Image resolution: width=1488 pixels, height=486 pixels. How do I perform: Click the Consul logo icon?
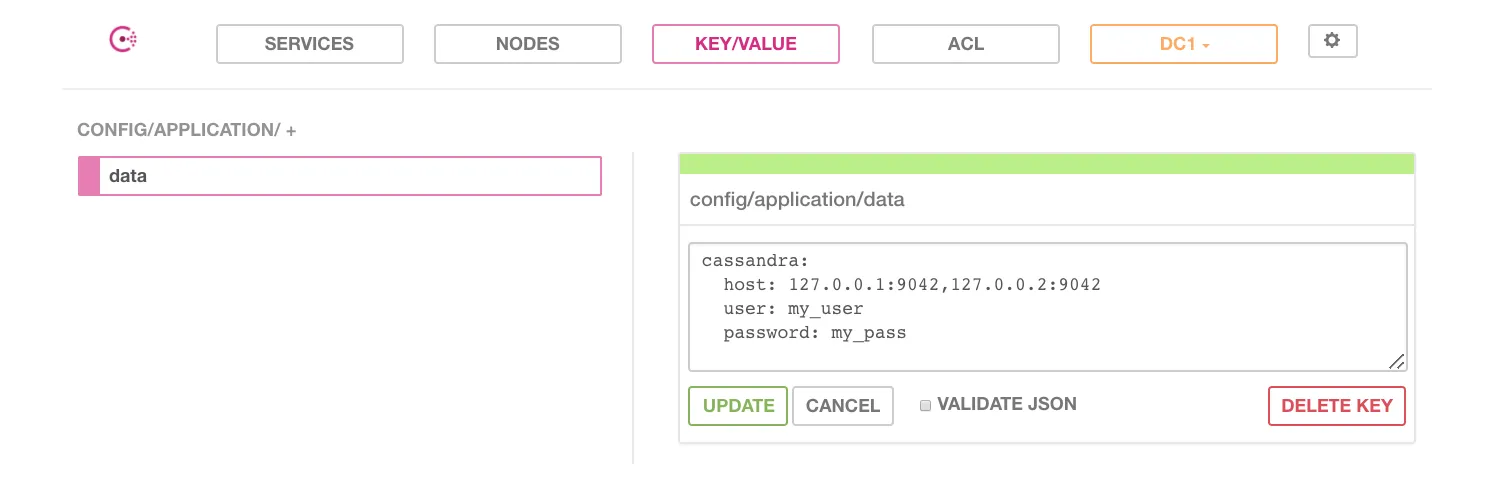tap(123, 40)
